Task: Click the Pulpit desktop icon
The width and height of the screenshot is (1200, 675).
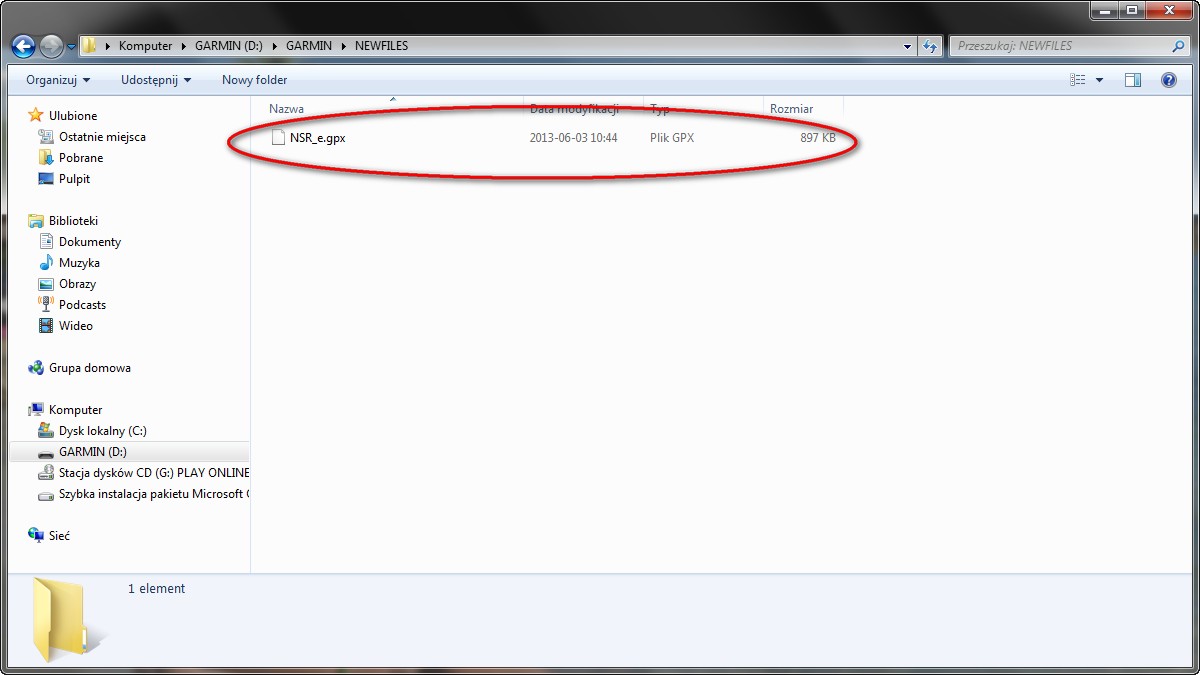Action: (45, 179)
